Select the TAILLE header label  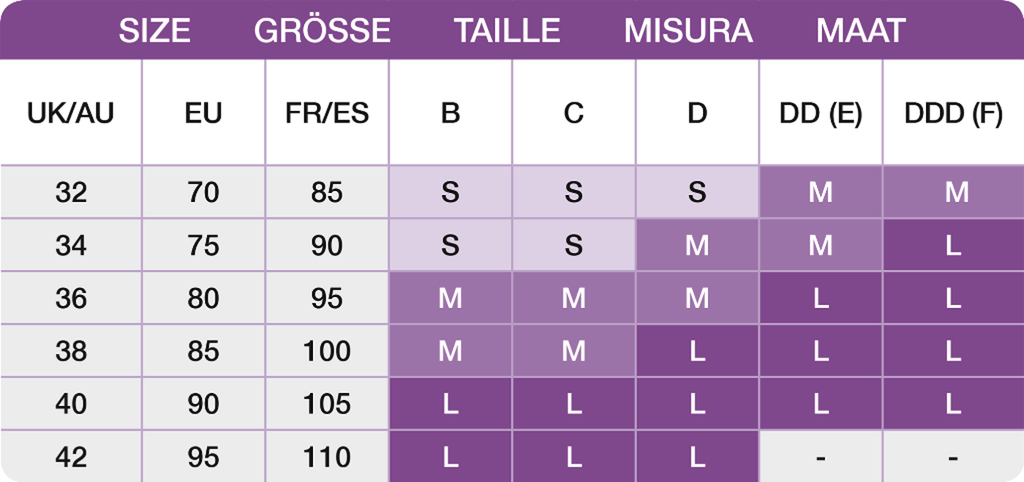point(507,31)
